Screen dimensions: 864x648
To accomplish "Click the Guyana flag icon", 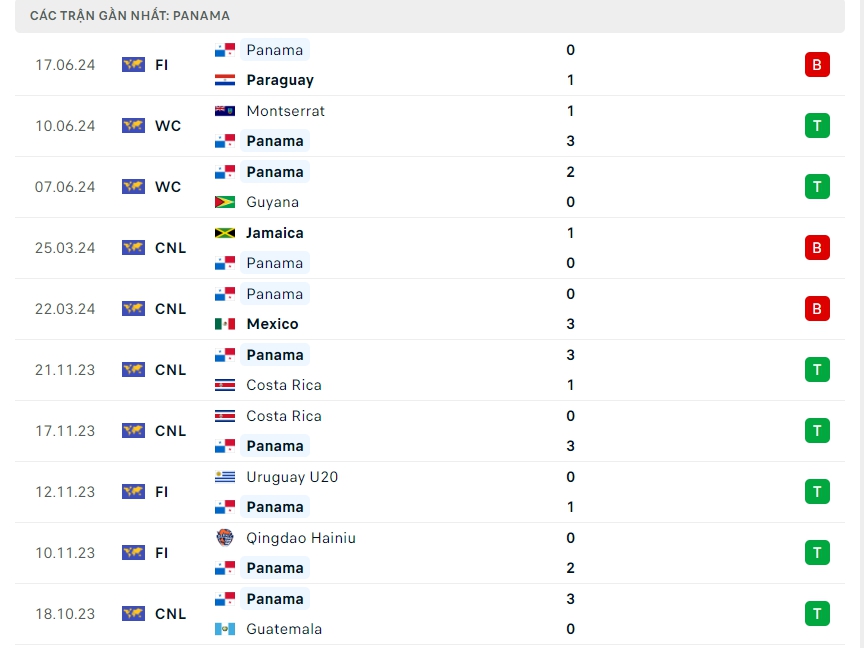I will pyautogui.click(x=225, y=202).
